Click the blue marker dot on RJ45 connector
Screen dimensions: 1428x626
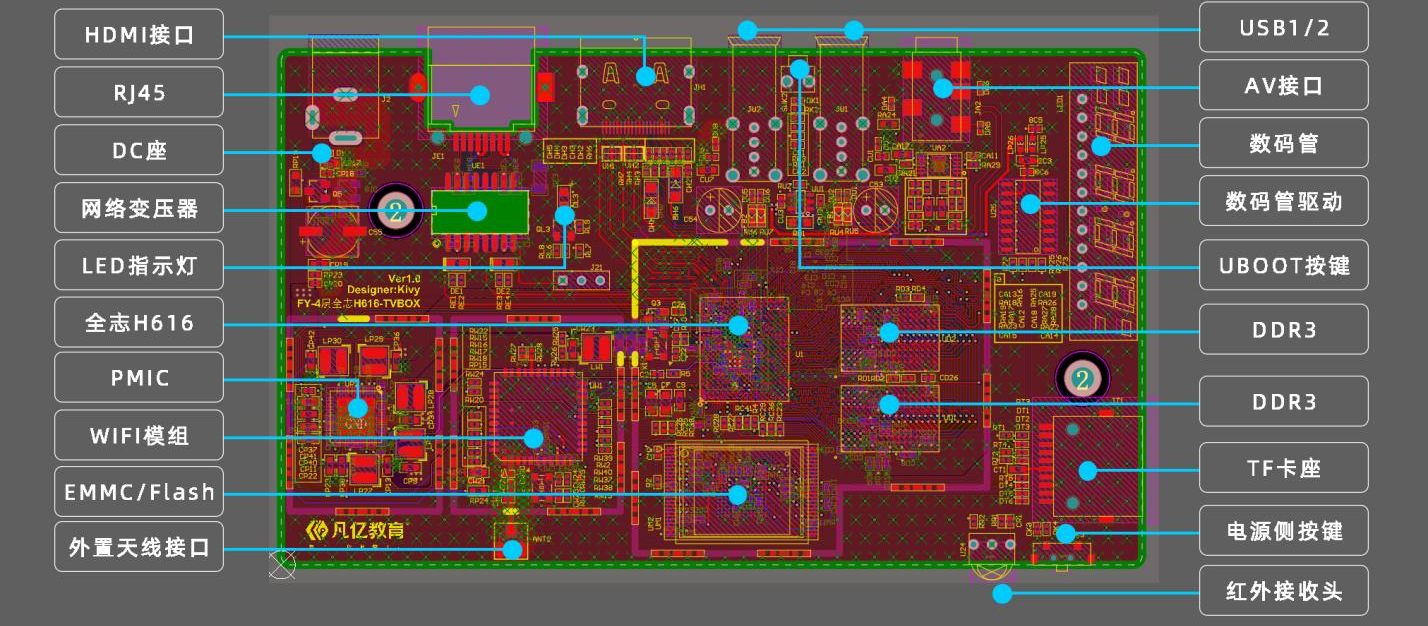[x=479, y=95]
